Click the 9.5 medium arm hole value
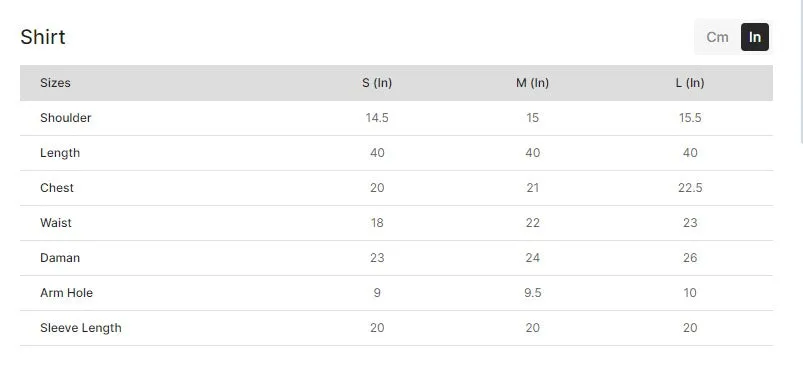This screenshot has width=803, height=373. coord(533,293)
